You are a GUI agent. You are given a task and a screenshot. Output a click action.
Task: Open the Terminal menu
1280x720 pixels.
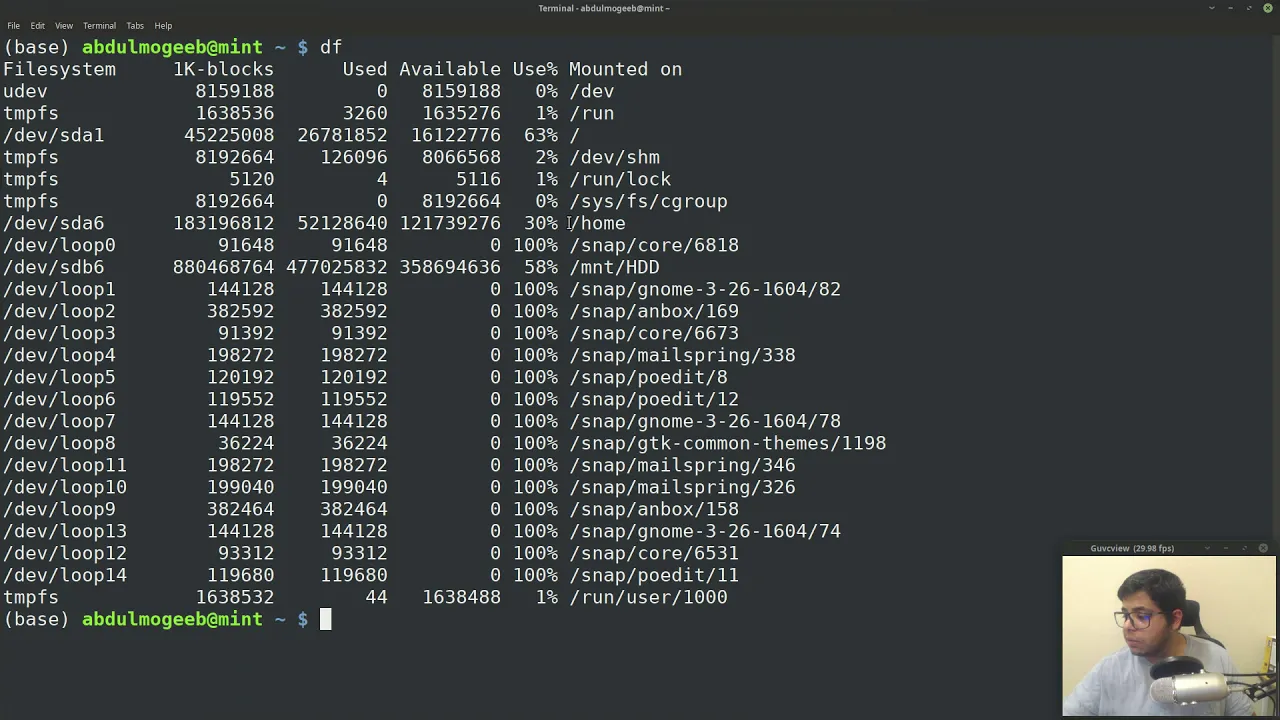click(x=99, y=25)
